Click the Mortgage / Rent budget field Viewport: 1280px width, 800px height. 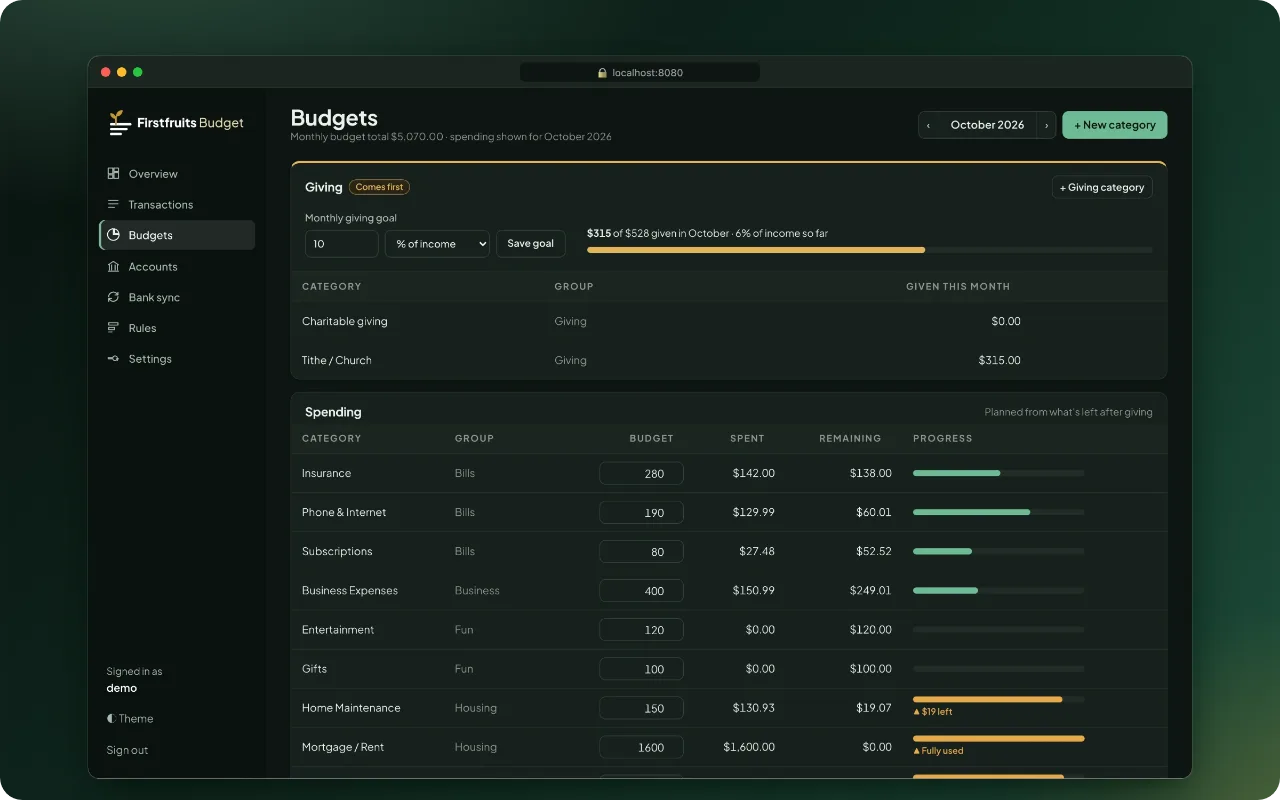641,747
